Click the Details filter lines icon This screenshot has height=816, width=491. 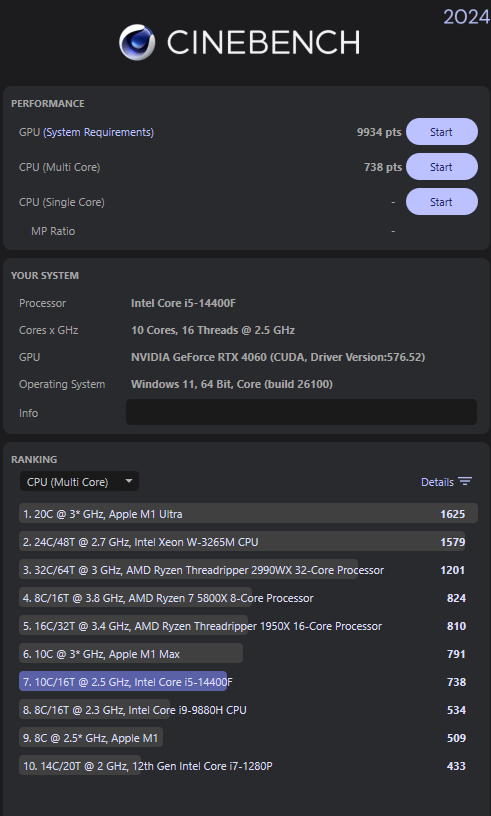(465, 481)
